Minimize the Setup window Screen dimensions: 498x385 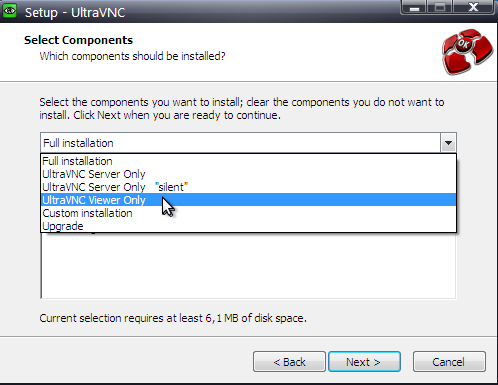pos(414,7)
